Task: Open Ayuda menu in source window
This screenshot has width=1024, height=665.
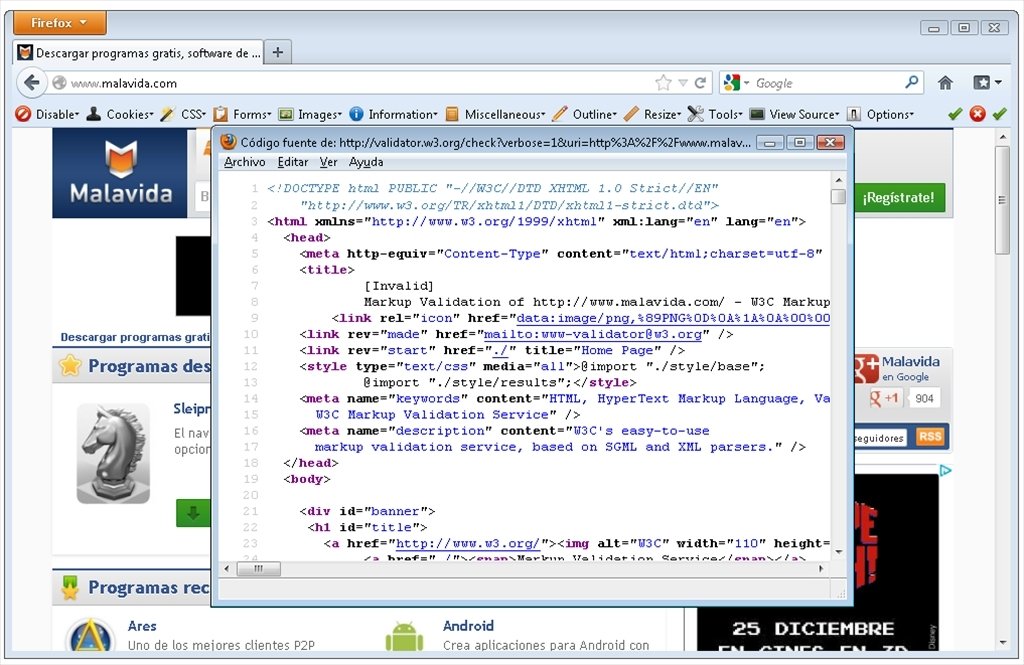Action: (366, 162)
